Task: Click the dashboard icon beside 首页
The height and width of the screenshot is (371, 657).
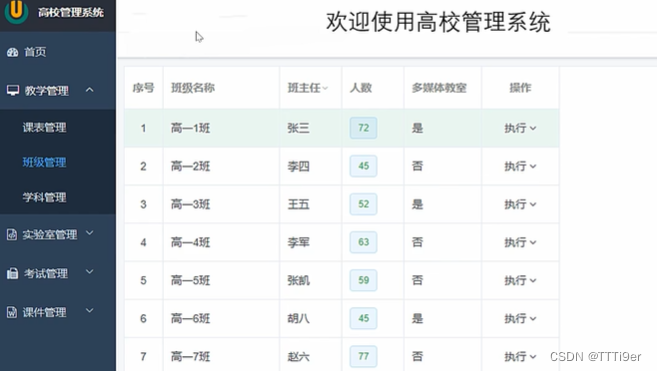Action: click(13, 52)
